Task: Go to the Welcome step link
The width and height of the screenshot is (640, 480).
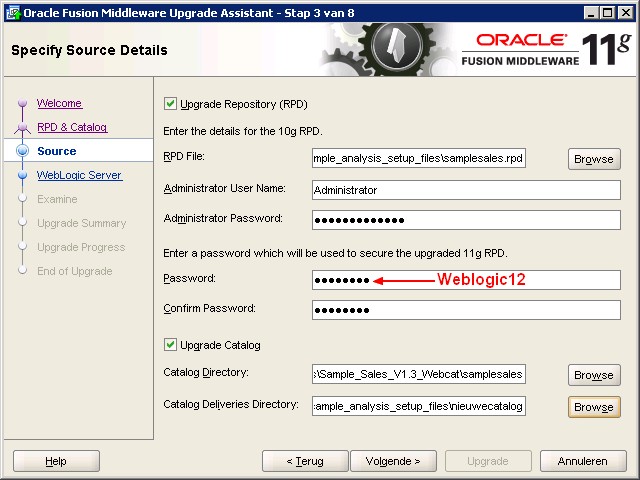Action: point(60,103)
